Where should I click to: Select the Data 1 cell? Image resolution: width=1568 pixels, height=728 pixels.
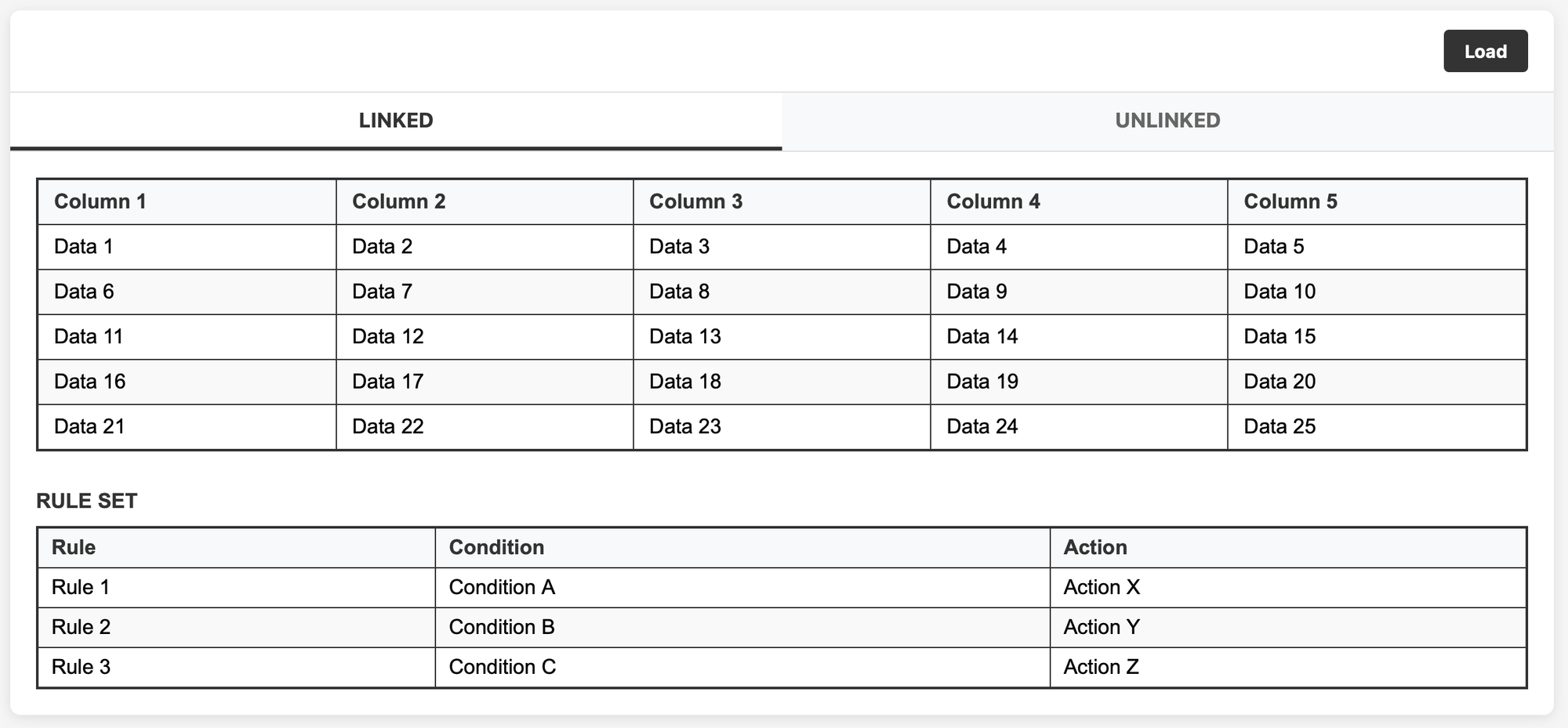point(187,247)
